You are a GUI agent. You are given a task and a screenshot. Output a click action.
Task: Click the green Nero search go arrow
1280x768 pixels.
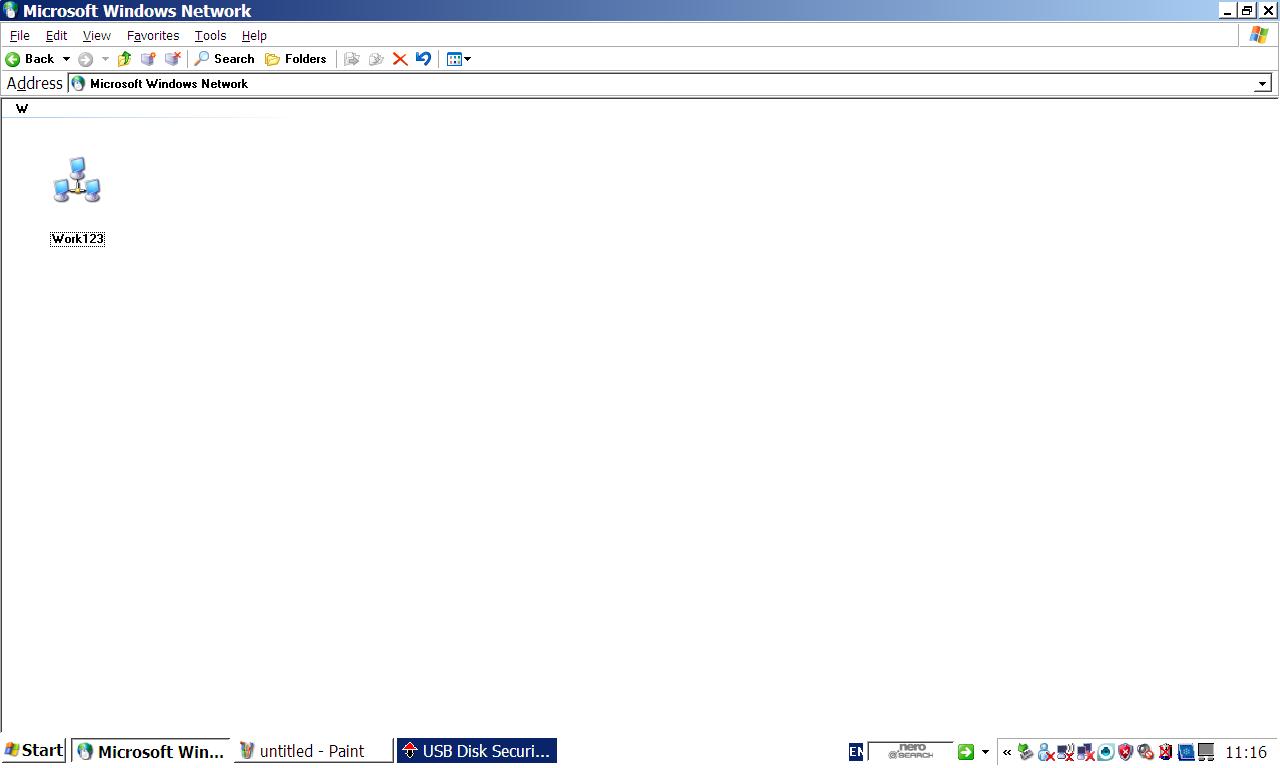tap(965, 752)
